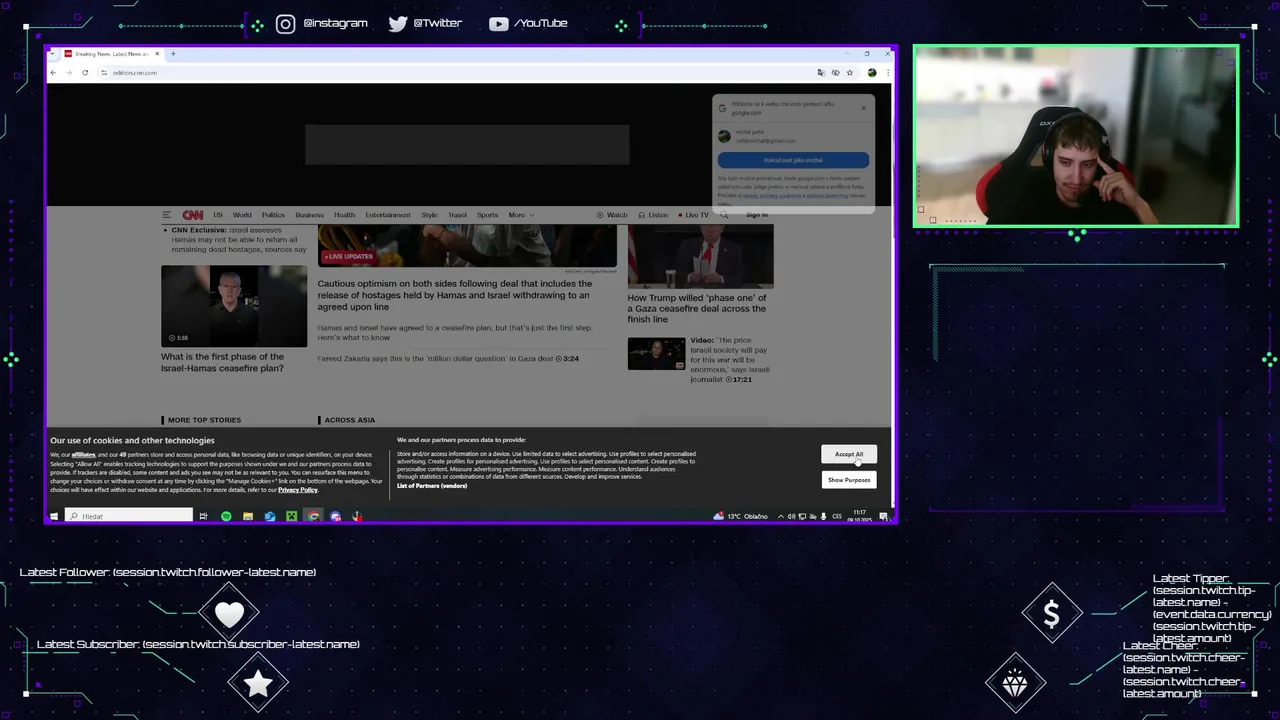Image resolution: width=1280 pixels, height=720 pixels.
Task: Click the CNN logo
Action: pyautogui.click(x=193, y=215)
